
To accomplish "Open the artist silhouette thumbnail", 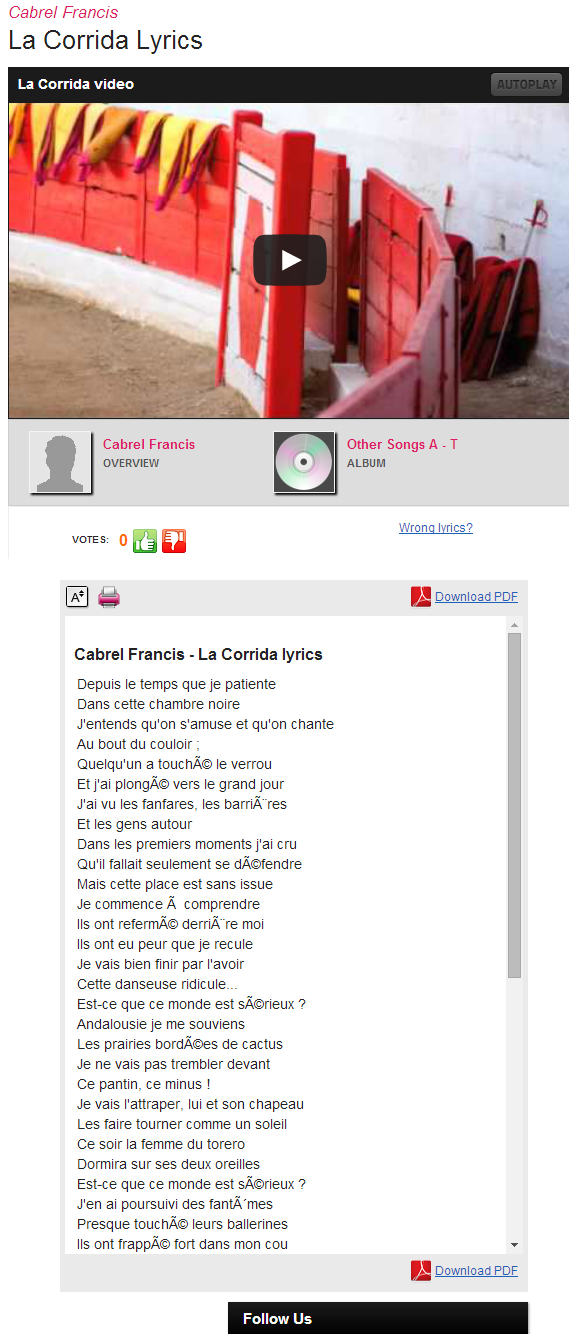I will [x=60, y=462].
